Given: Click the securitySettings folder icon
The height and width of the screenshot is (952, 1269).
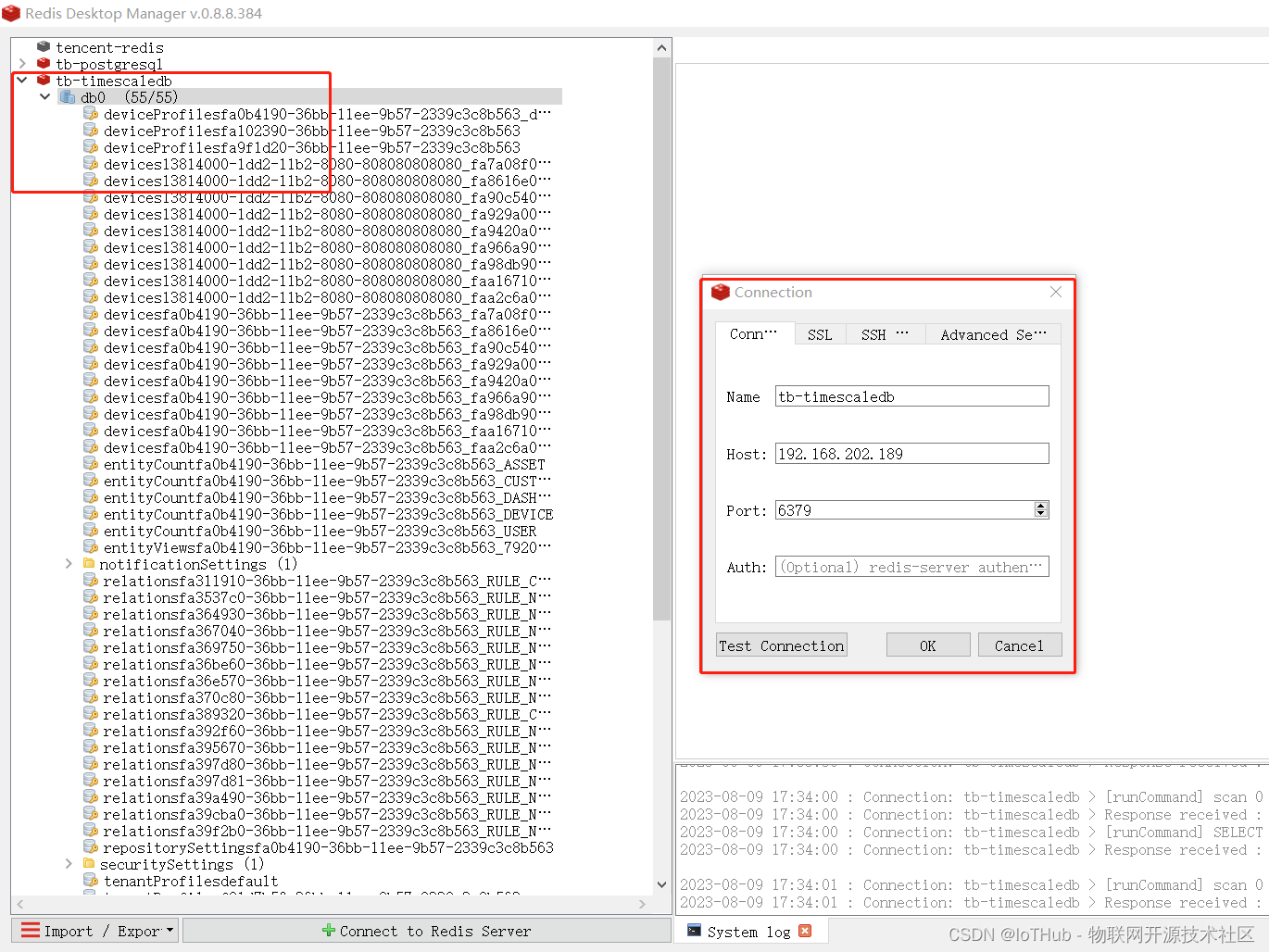Looking at the screenshot, I should tap(89, 863).
